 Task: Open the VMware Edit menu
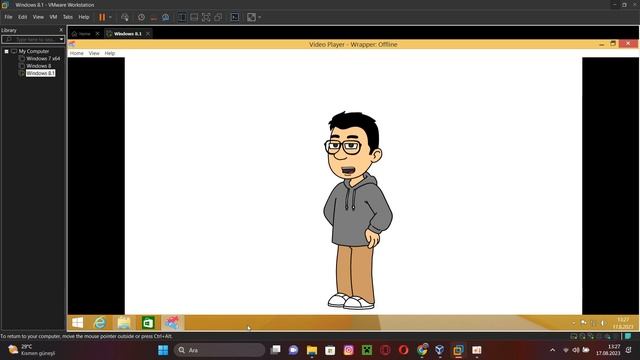click(22, 17)
